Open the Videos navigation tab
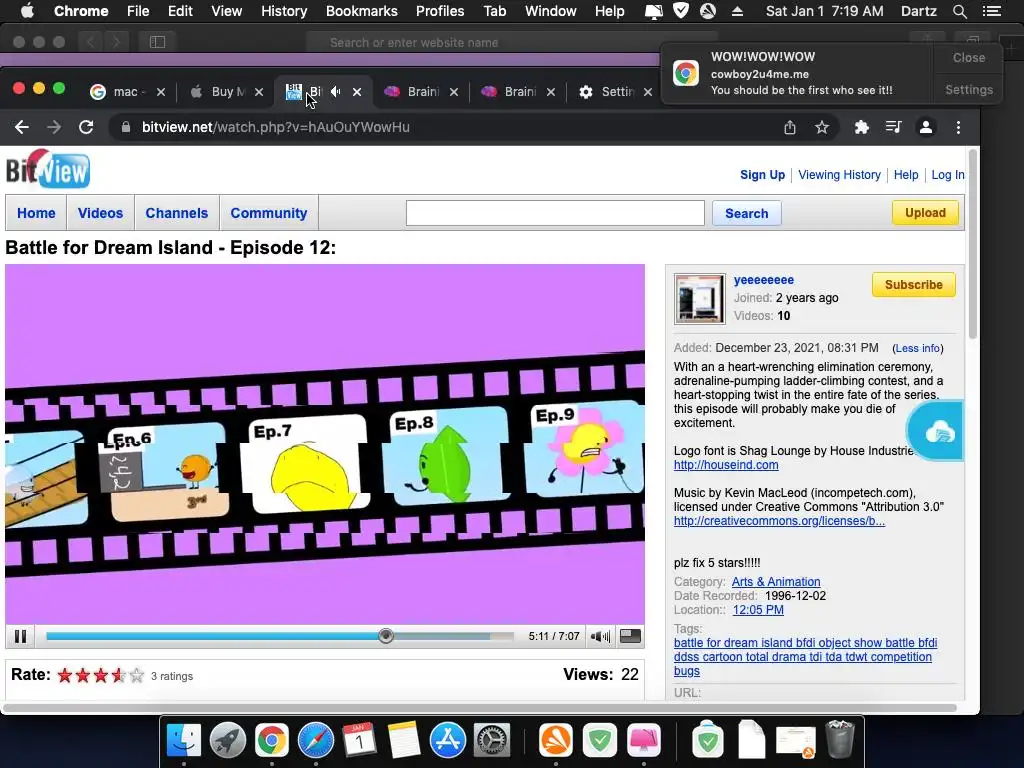1024x768 pixels. point(100,213)
